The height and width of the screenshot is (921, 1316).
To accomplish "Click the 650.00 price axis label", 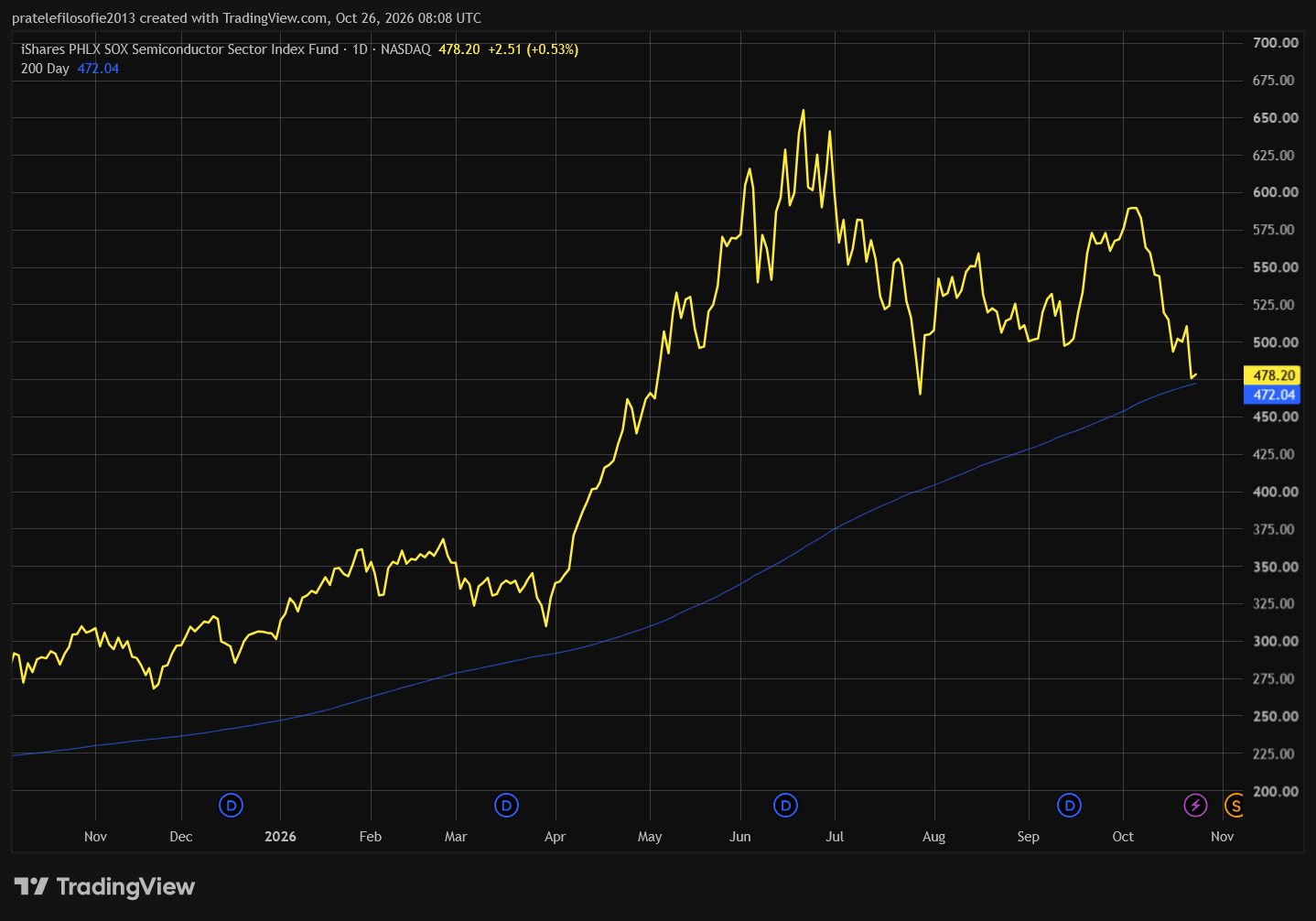I will tap(1276, 118).
